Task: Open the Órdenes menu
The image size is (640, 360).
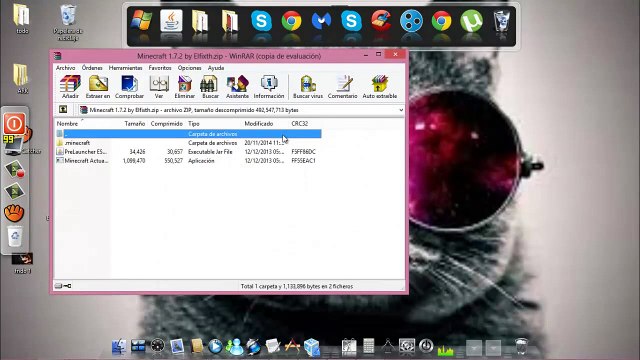Action: (x=92, y=68)
